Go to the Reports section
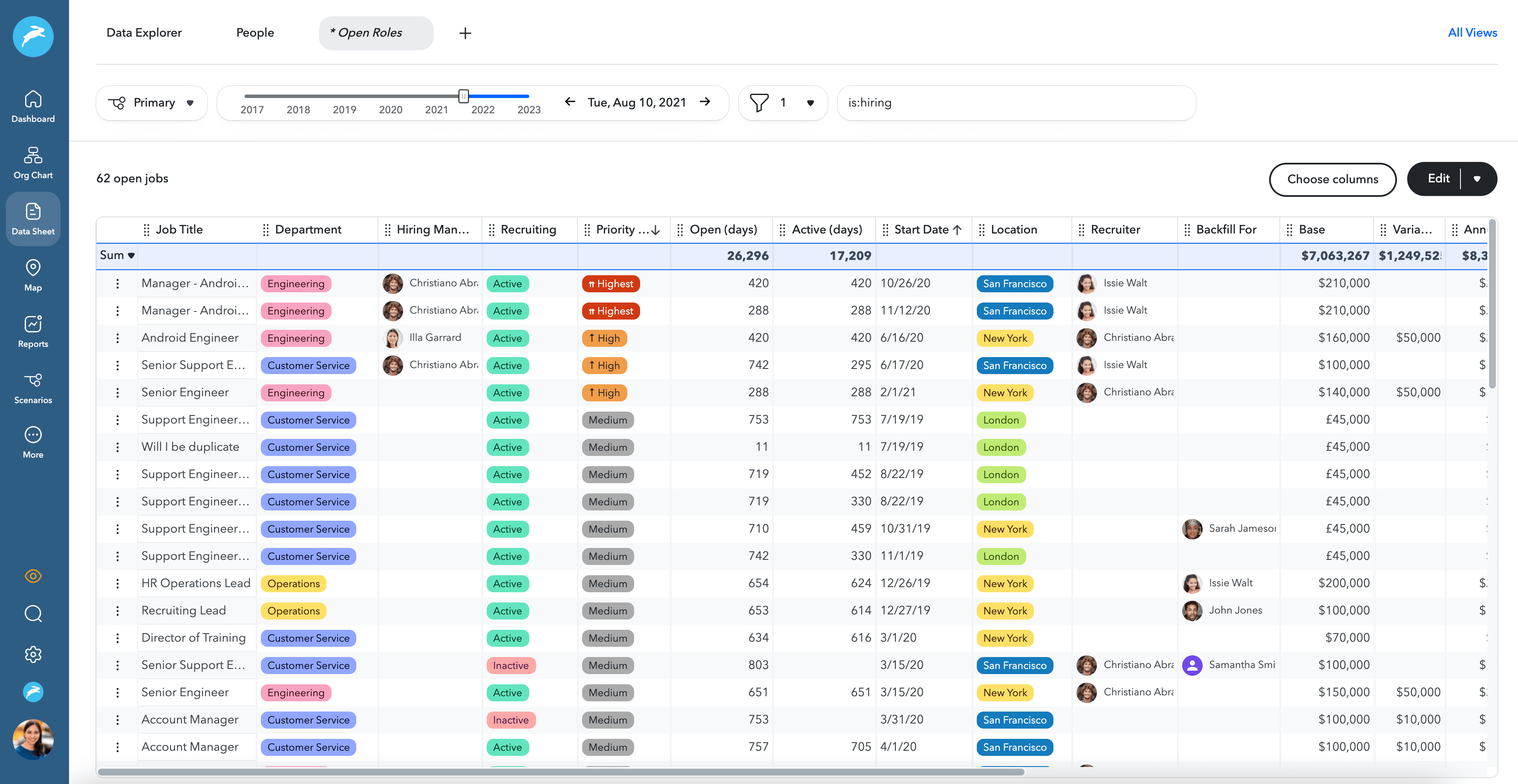The width and height of the screenshot is (1518, 784). (x=33, y=331)
